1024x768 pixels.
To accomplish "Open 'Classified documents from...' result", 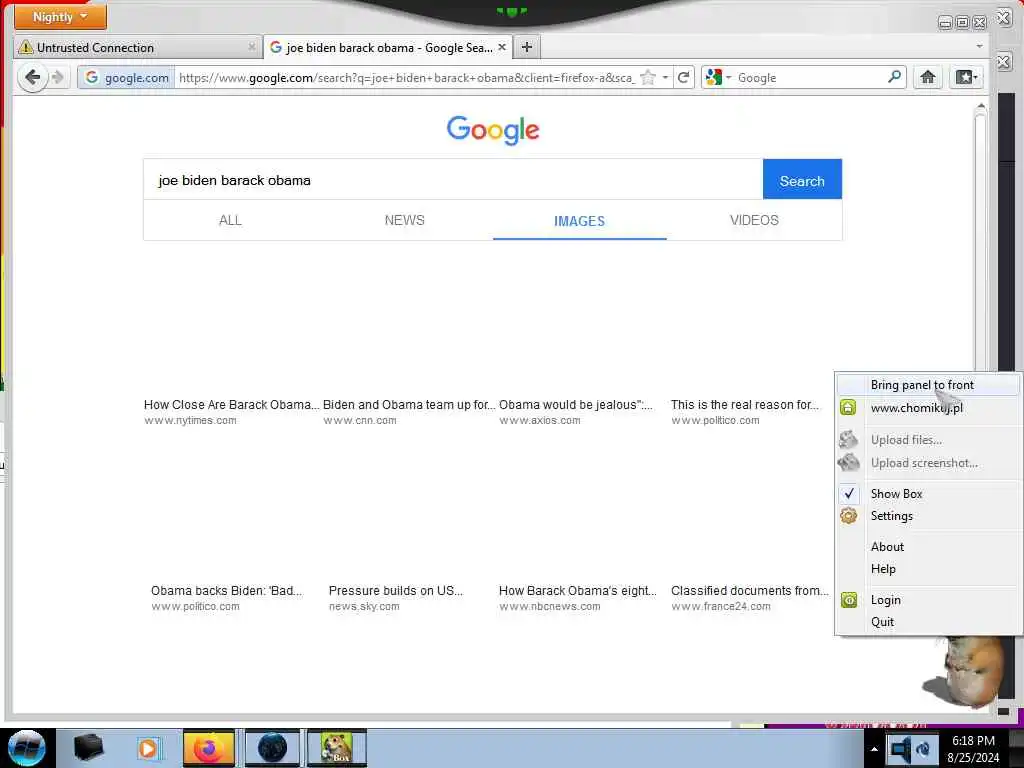I will click(x=750, y=590).
